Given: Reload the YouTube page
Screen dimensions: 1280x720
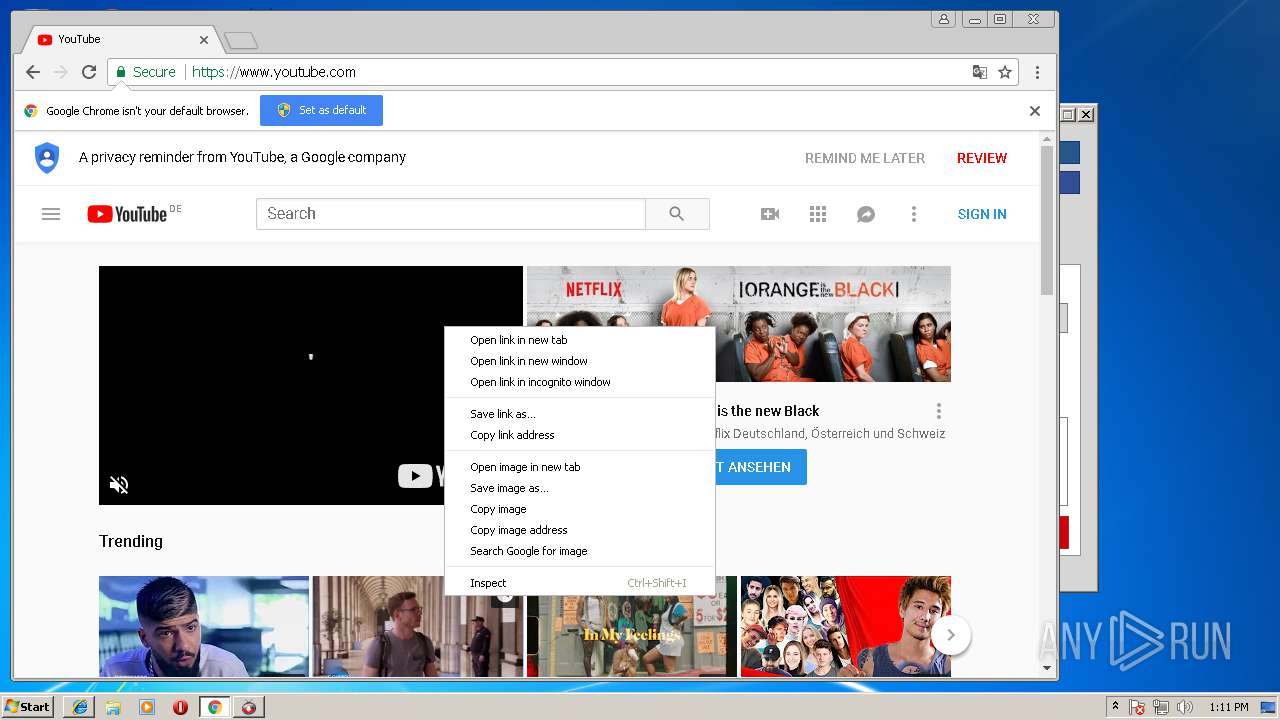Looking at the screenshot, I should coord(89,72).
